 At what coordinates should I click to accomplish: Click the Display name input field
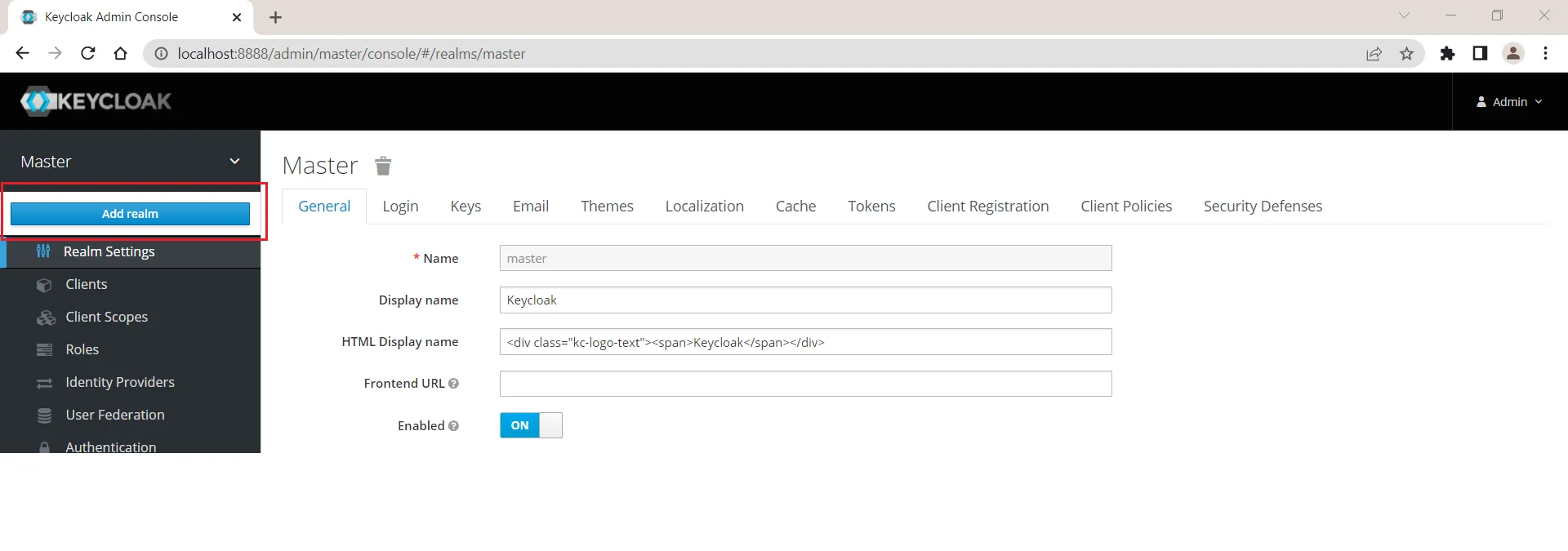point(805,300)
